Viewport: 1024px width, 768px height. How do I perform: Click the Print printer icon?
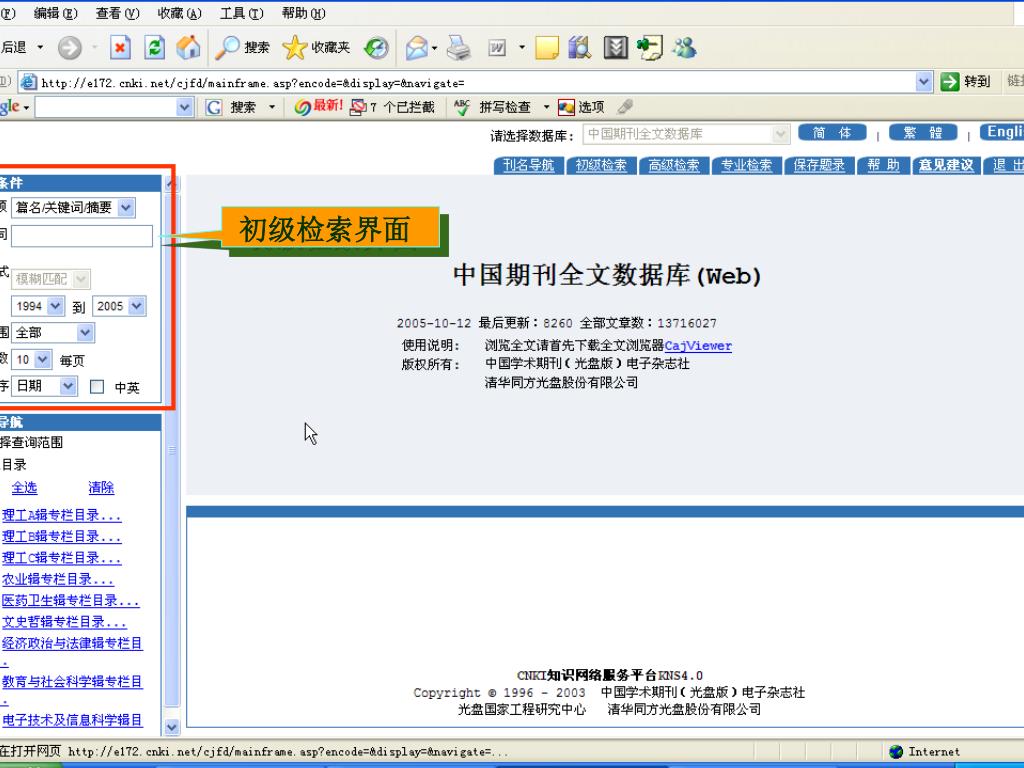(x=458, y=48)
